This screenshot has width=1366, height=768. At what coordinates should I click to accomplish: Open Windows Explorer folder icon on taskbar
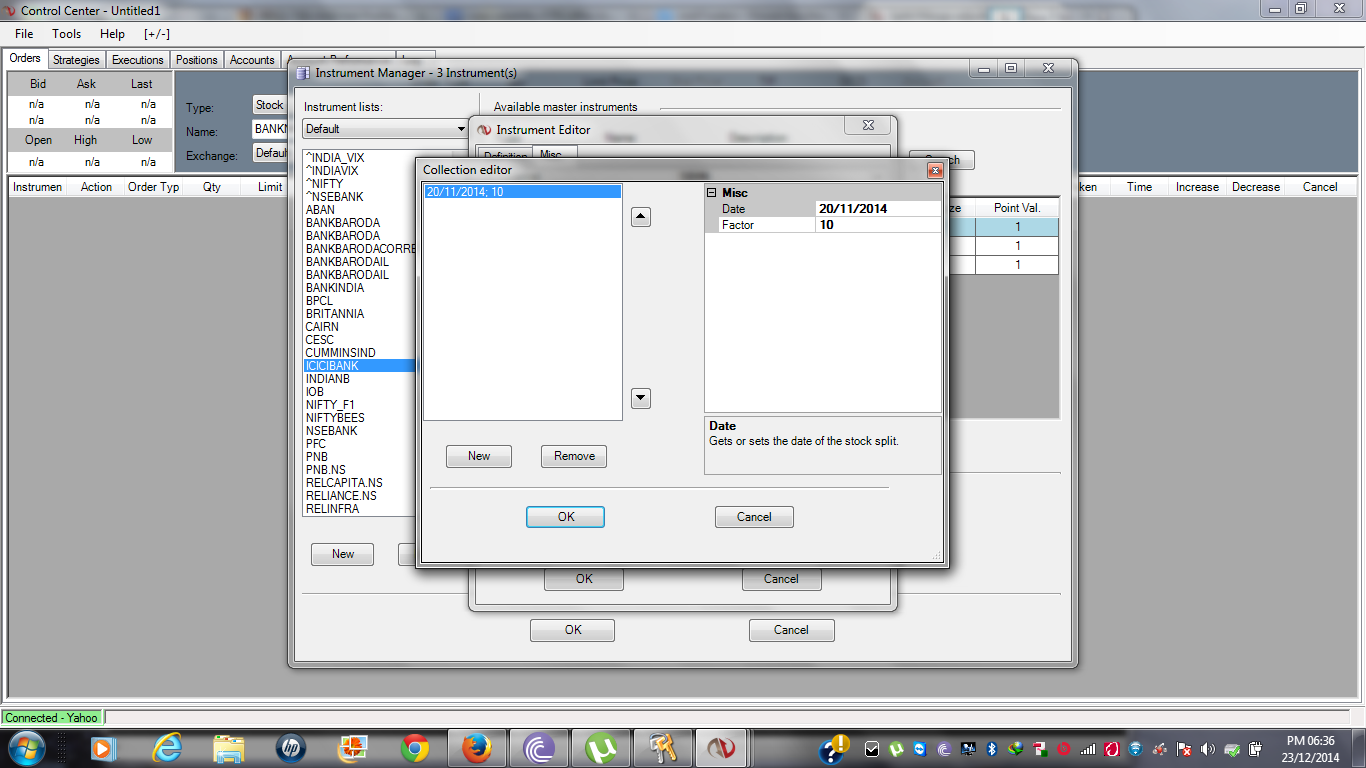229,748
